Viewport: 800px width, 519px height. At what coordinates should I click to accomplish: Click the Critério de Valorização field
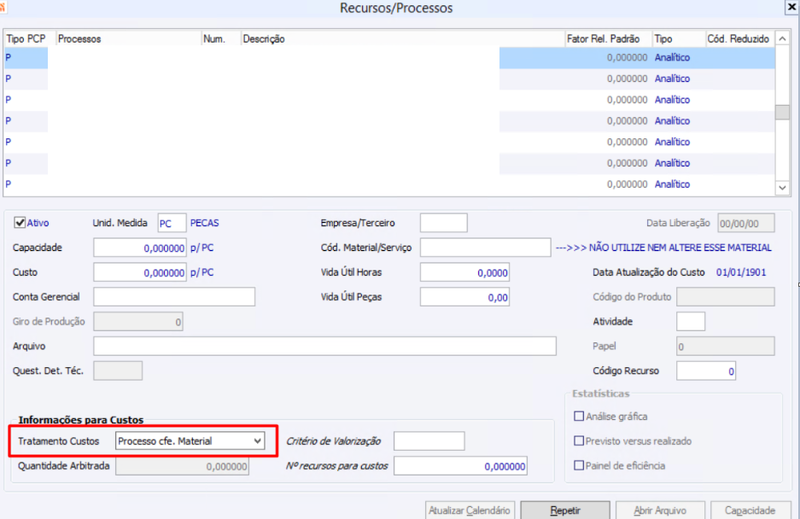[x=429, y=441]
